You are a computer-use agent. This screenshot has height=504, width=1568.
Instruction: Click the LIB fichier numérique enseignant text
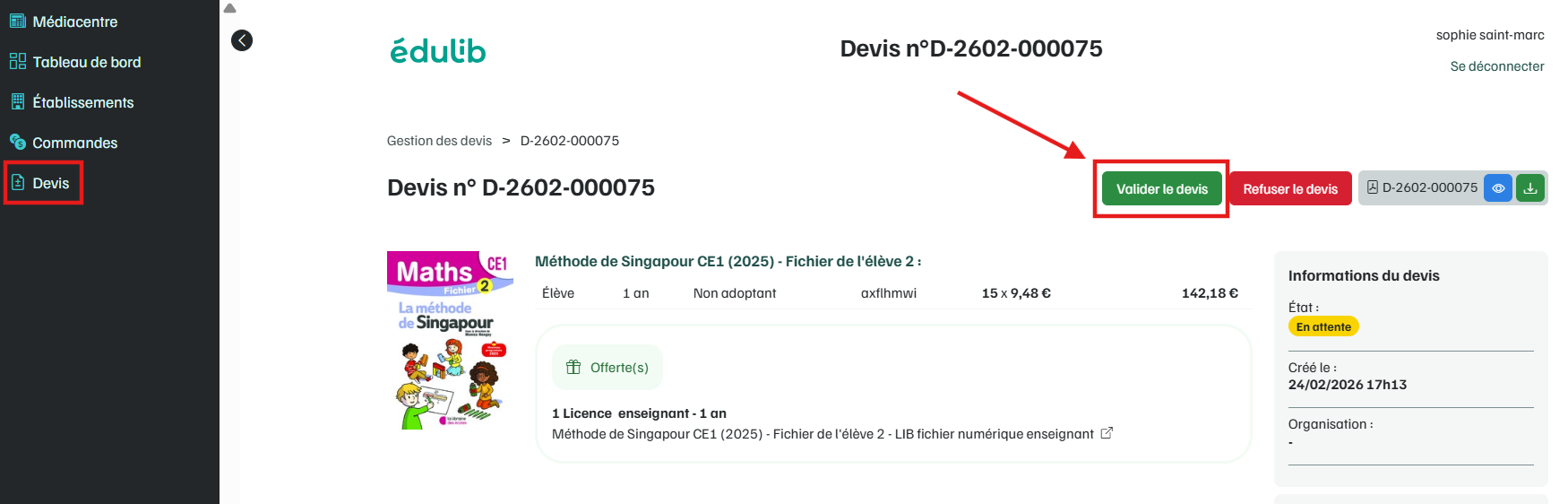point(994,434)
